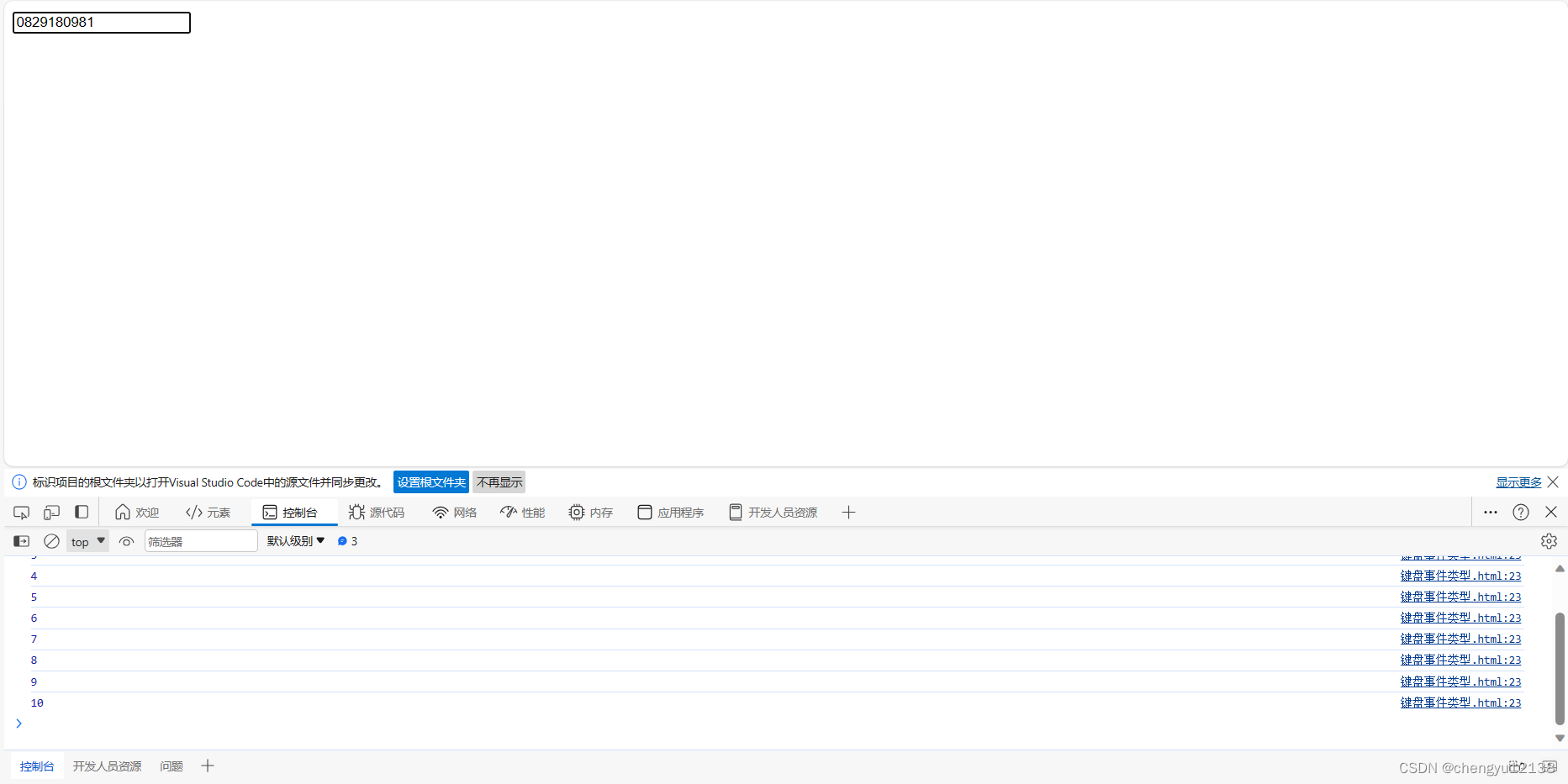Open the 问题 drawer tab

171,766
